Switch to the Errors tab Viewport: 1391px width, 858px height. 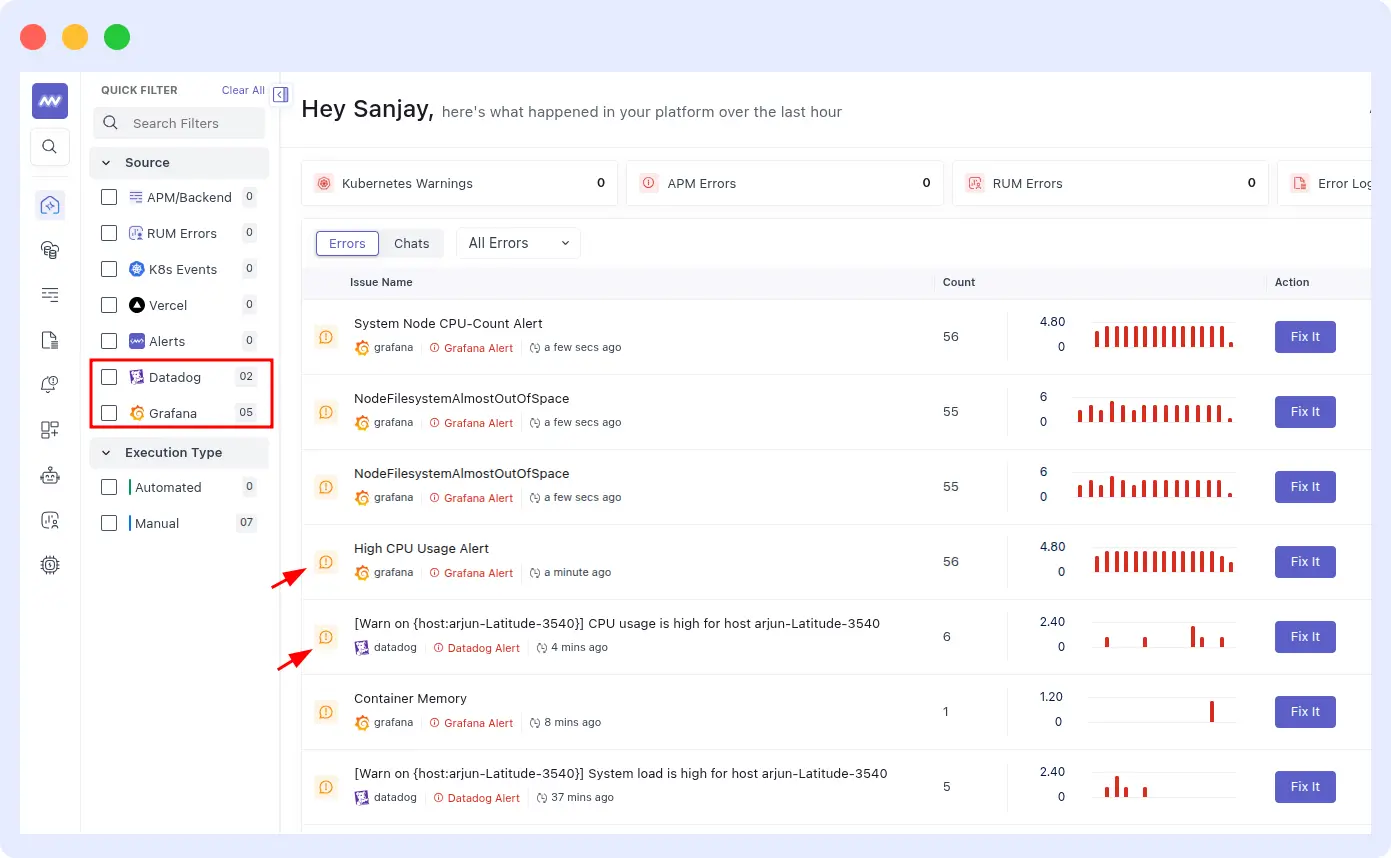347,243
